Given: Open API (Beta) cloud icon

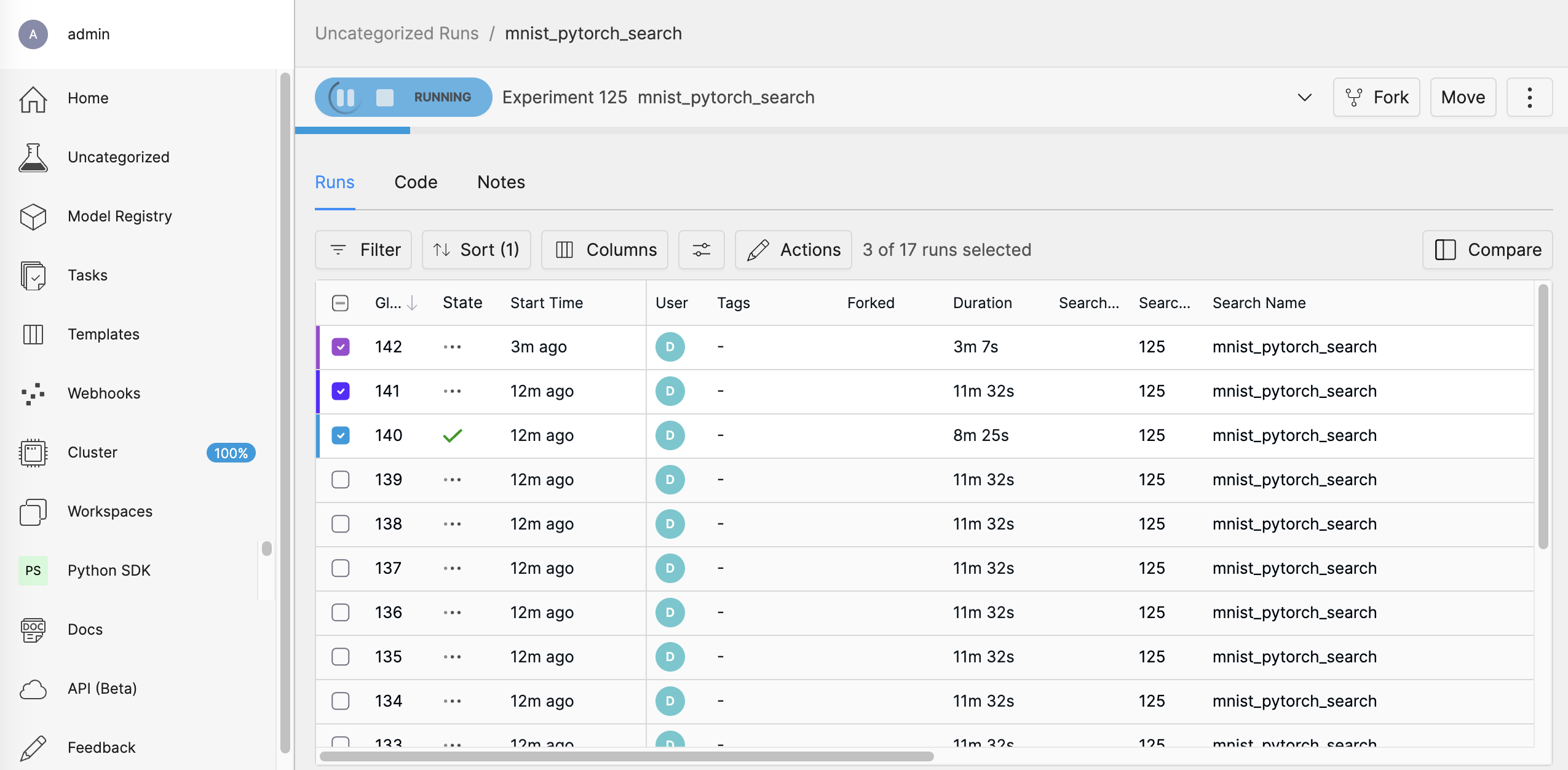Looking at the screenshot, I should [x=33, y=689].
